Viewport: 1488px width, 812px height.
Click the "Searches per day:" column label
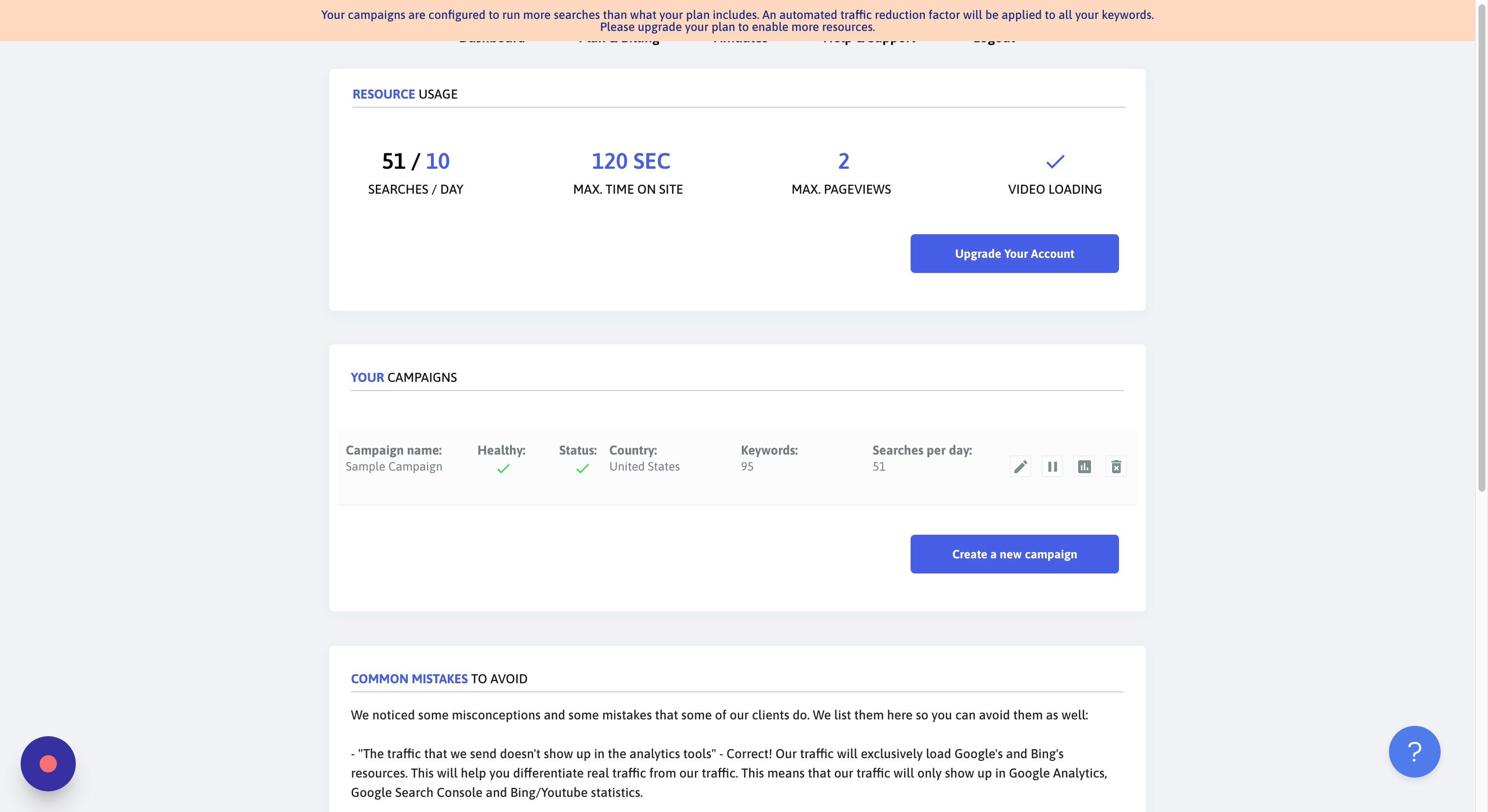(922, 450)
